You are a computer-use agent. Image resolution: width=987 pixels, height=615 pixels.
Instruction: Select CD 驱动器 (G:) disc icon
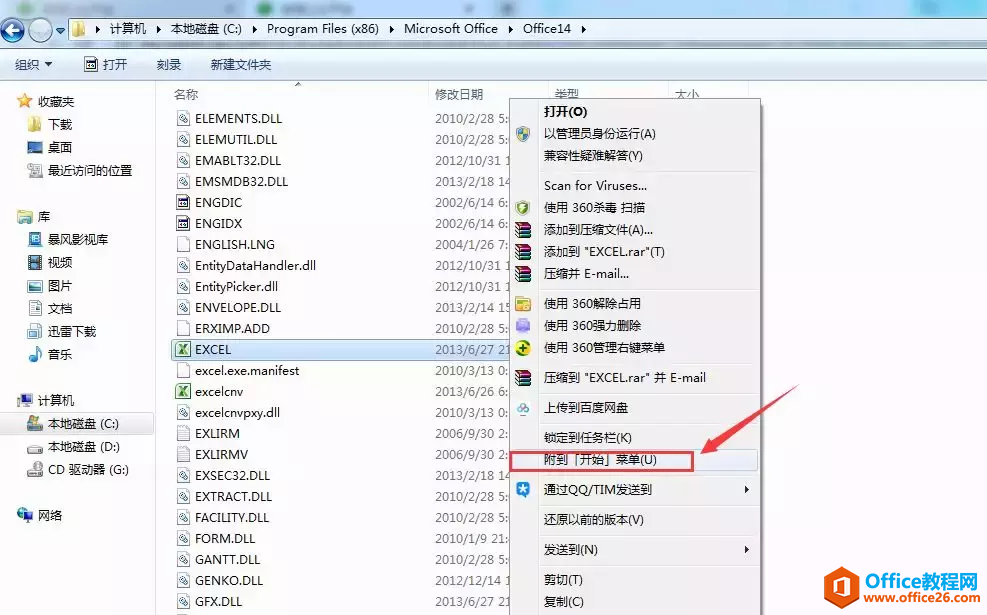(x=35, y=470)
